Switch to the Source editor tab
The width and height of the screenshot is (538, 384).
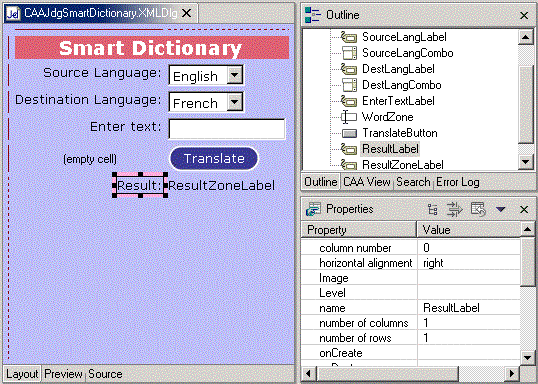[105, 374]
